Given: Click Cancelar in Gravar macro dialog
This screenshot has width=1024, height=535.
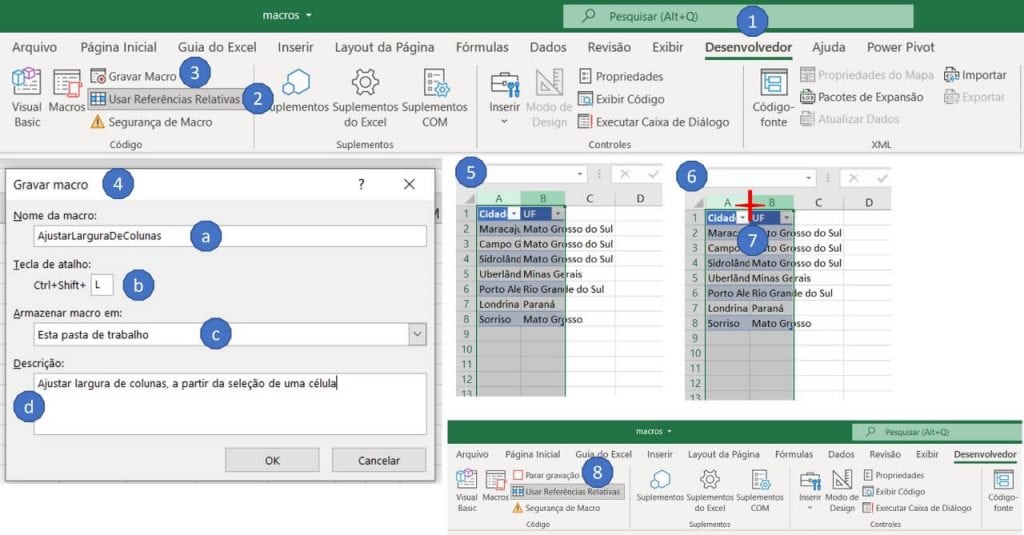Looking at the screenshot, I should pyautogui.click(x=379, y=461).
